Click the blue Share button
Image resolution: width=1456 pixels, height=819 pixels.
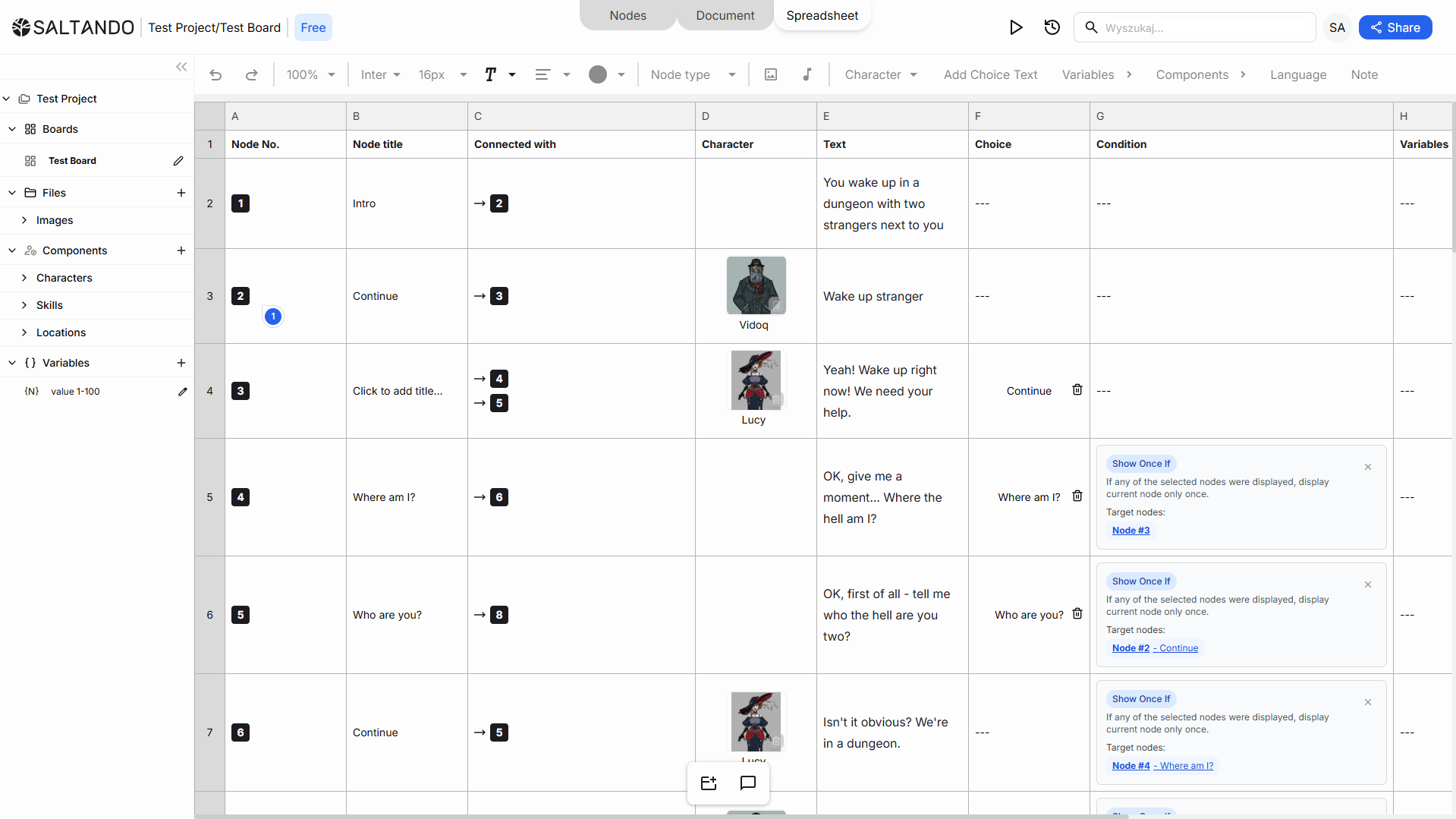point(1395,27)
